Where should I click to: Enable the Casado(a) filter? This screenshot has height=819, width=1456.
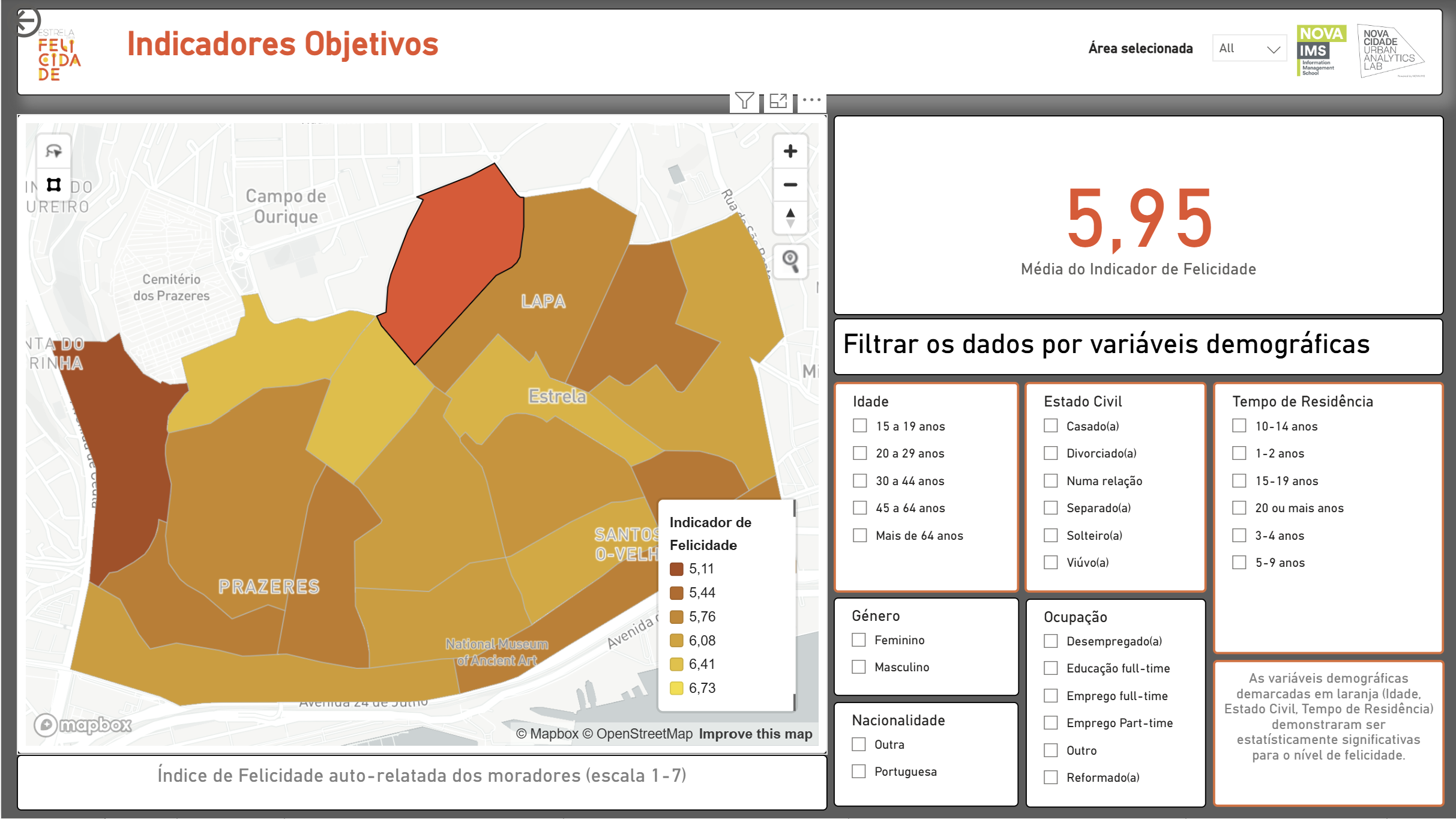[1051, 426]
